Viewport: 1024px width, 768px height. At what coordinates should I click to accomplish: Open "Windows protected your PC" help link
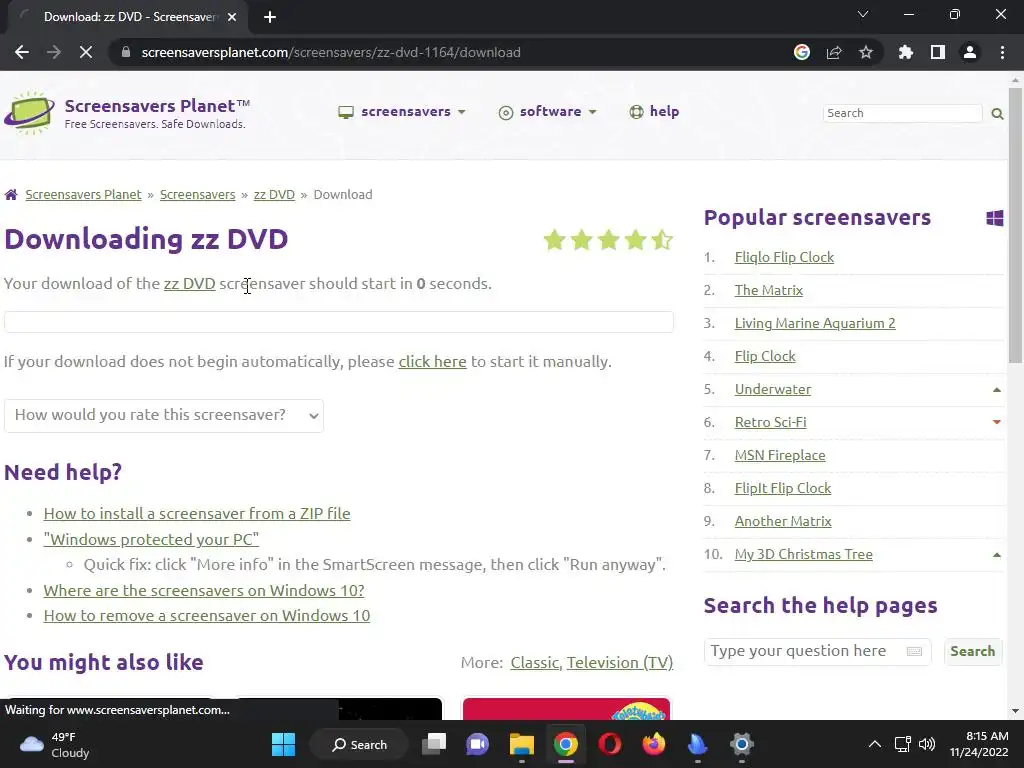point(151,539)
